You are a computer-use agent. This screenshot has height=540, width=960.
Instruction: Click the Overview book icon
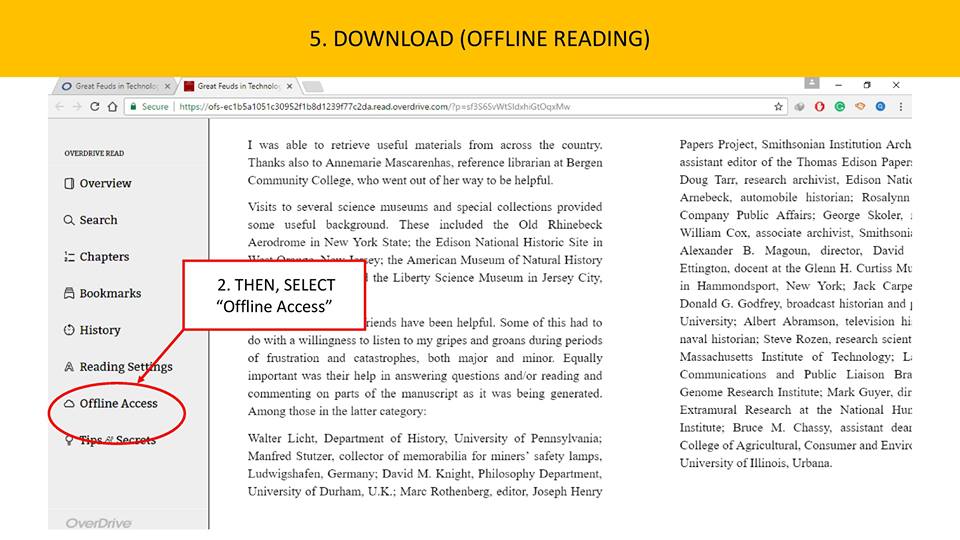click(x=69, y=183)
